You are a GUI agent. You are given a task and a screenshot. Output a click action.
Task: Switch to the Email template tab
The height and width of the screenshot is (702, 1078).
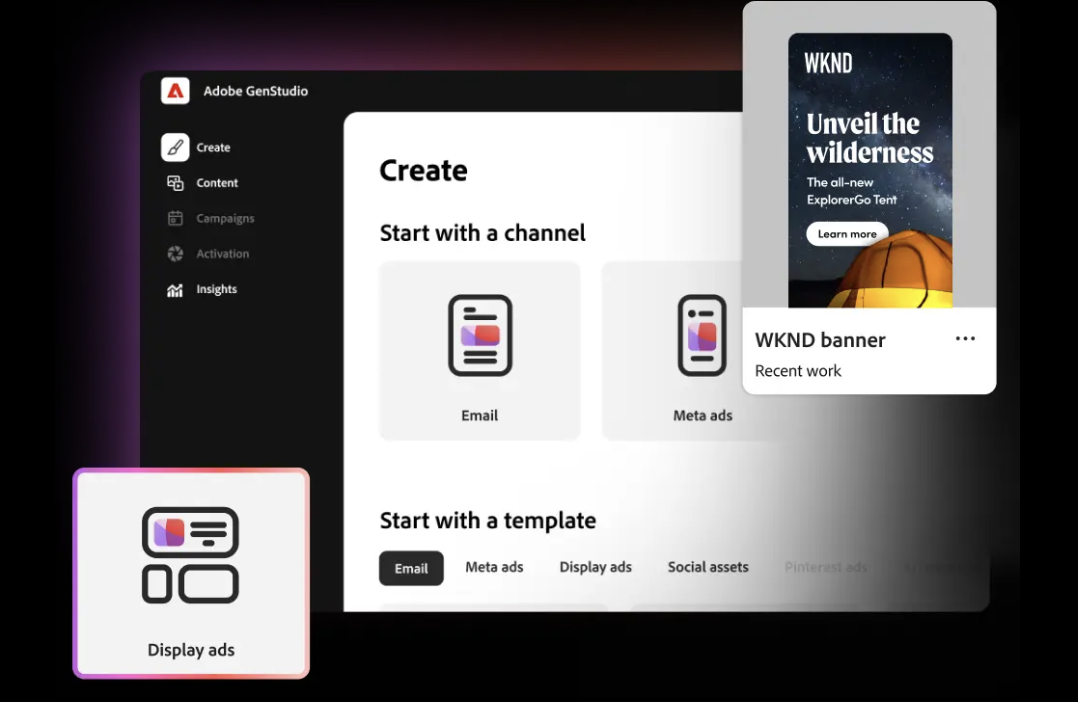click(411, 568)
